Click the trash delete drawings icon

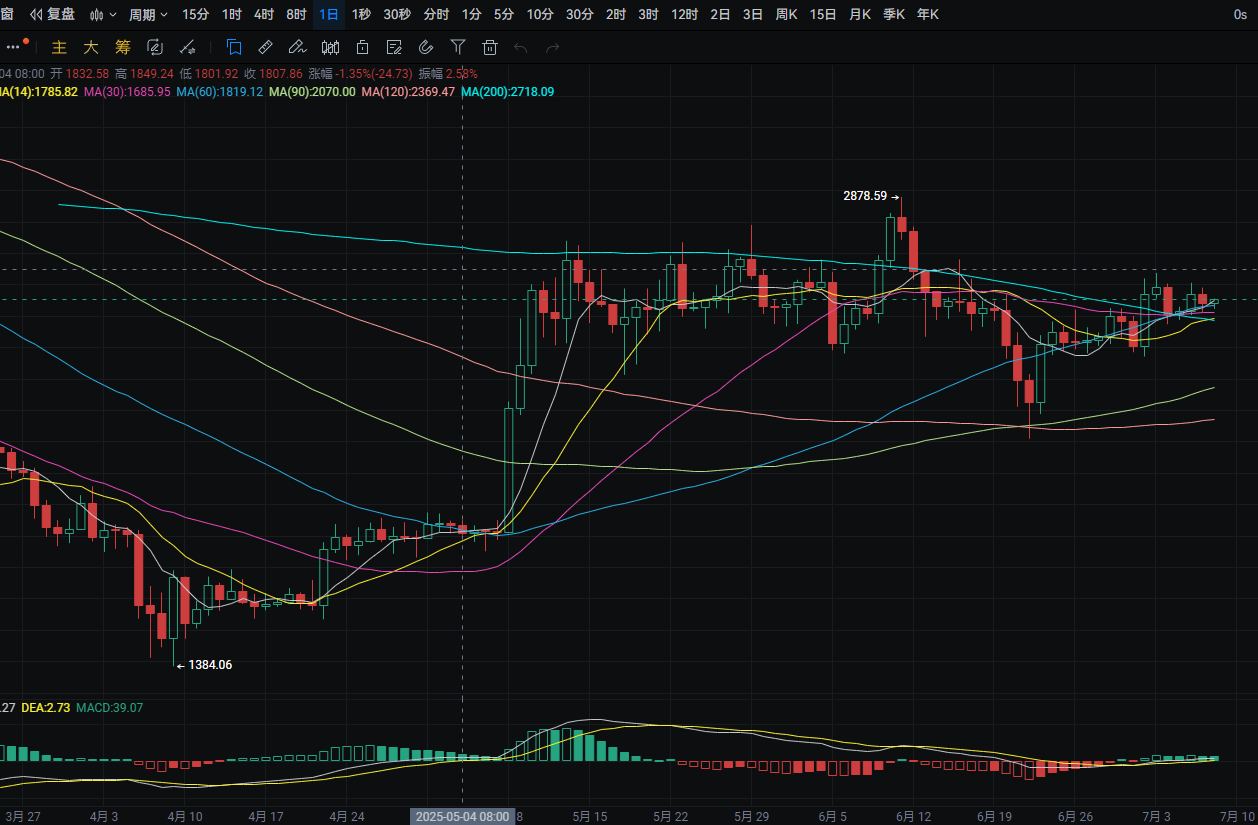point(490,47)
